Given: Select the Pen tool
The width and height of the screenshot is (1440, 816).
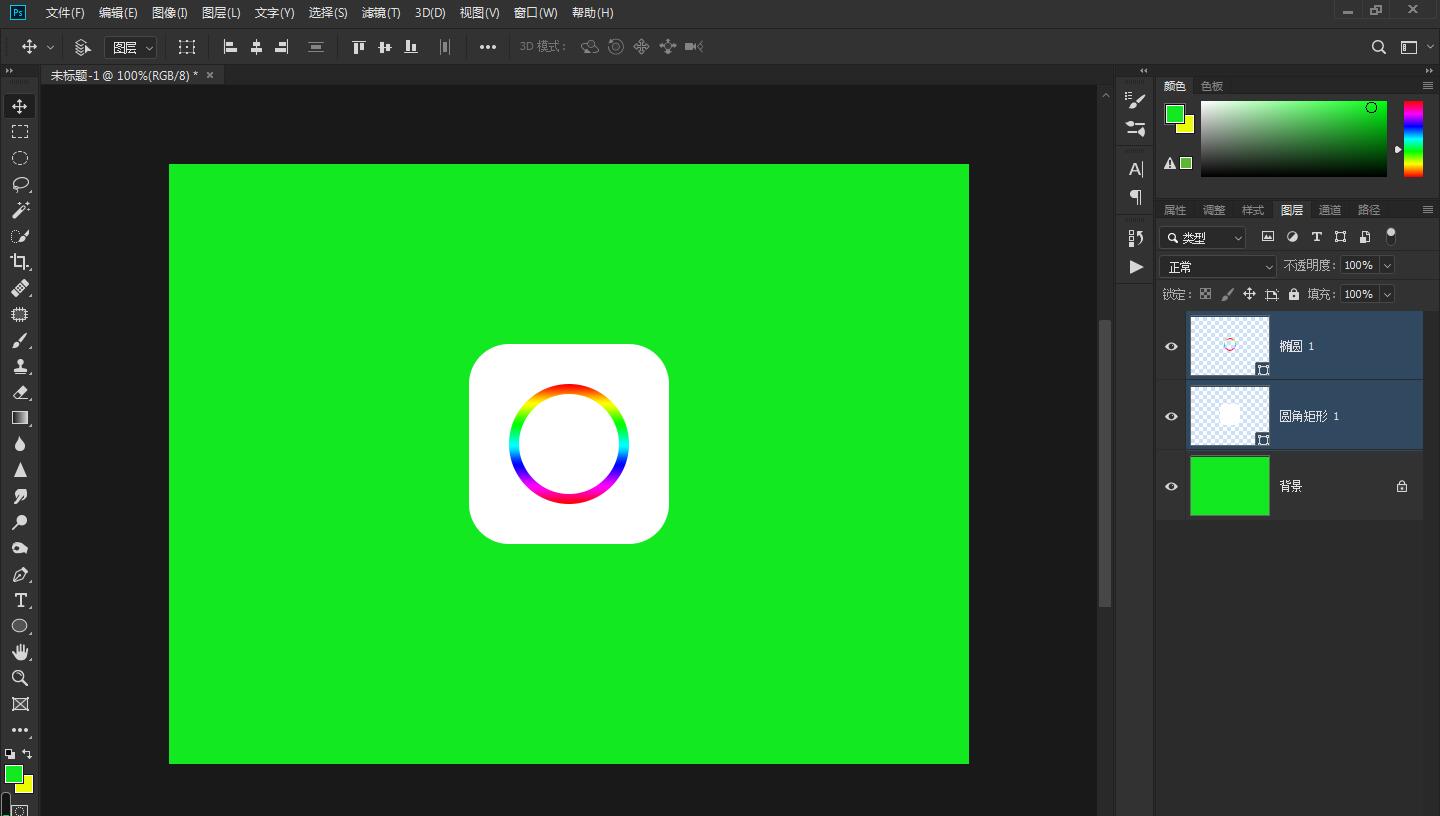Looking at the screenshot, I should point(19,574).
